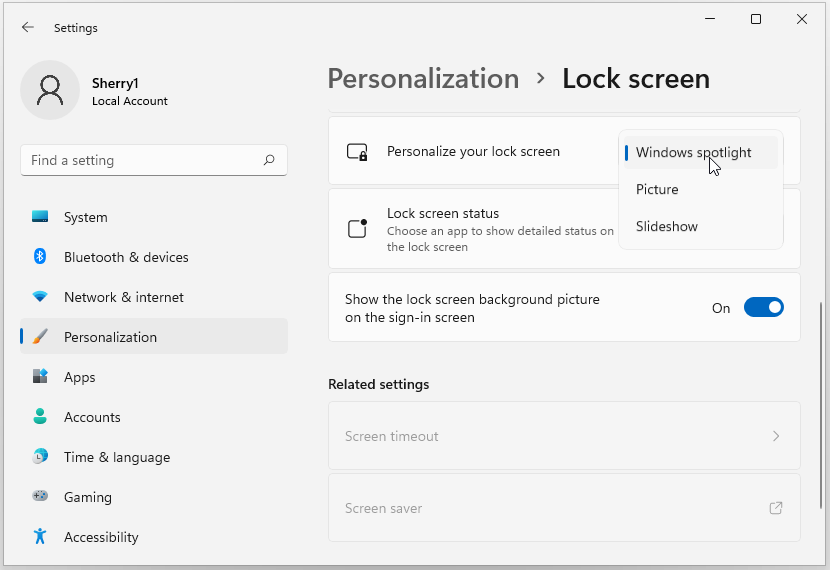Open Network & internet via its wifi icon
This screenshot has height=570, width=830.
click(x=40, y=297)
